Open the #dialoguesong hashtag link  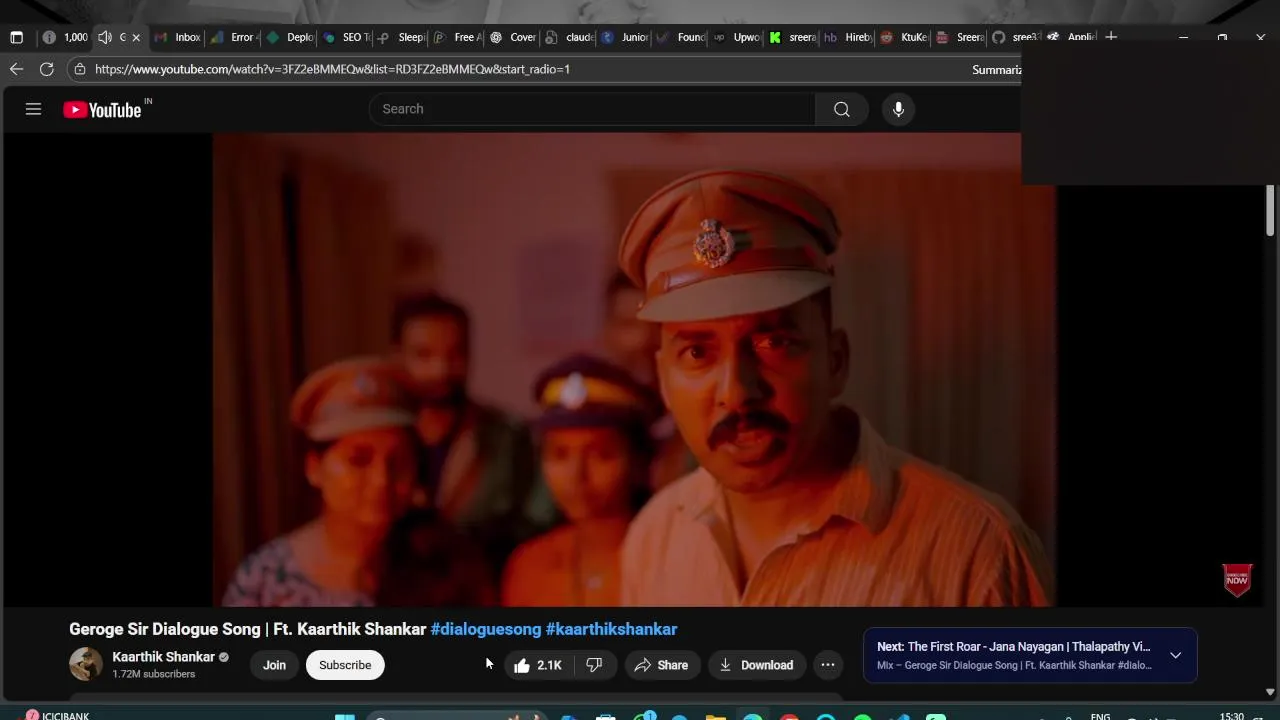click(486, 629)
